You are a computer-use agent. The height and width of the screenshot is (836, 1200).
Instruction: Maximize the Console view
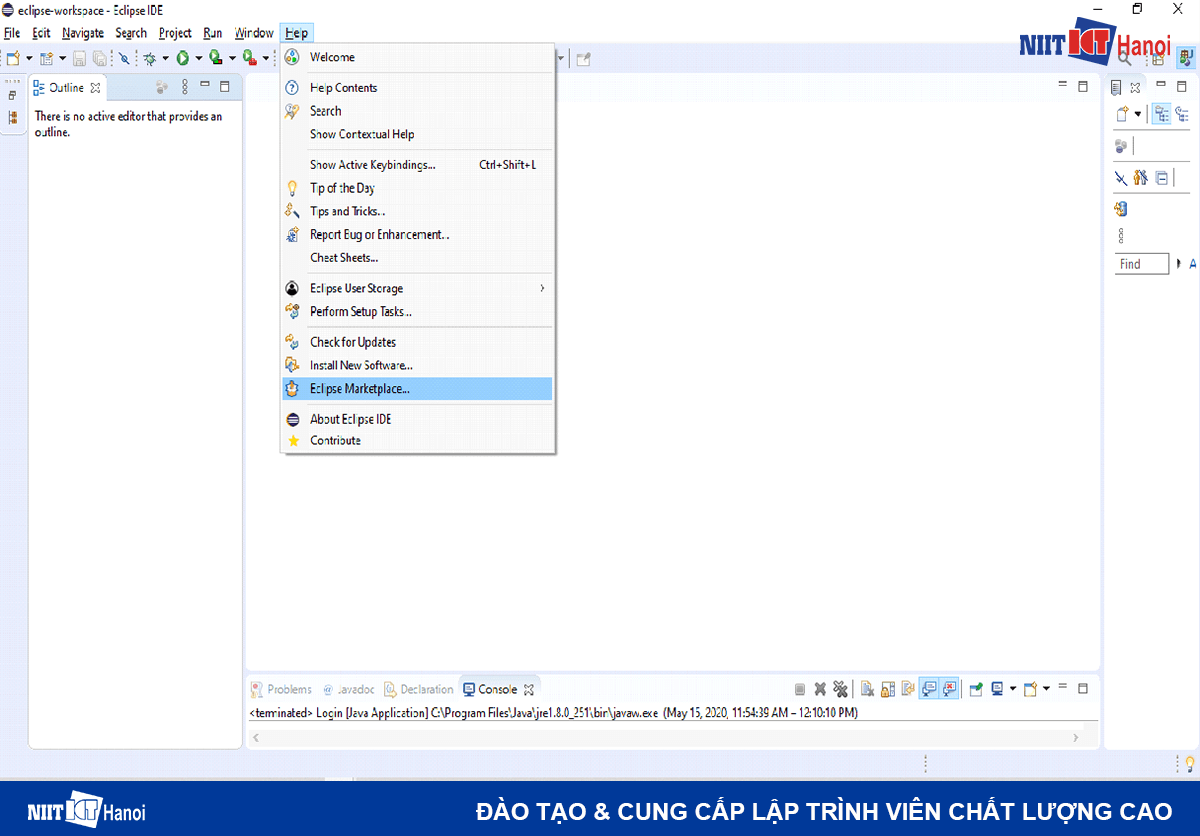click(x=1083, y=689)
